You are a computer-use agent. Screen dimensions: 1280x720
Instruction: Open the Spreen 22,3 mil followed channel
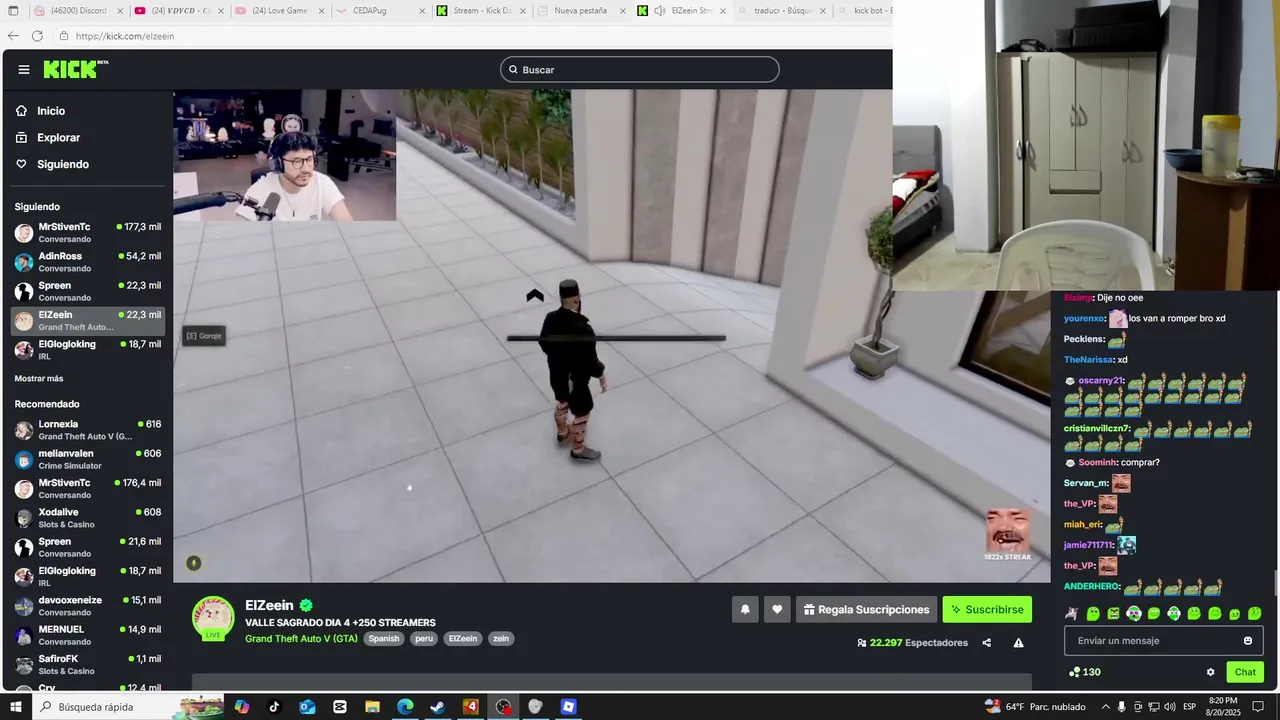click(x=88, y=291)
